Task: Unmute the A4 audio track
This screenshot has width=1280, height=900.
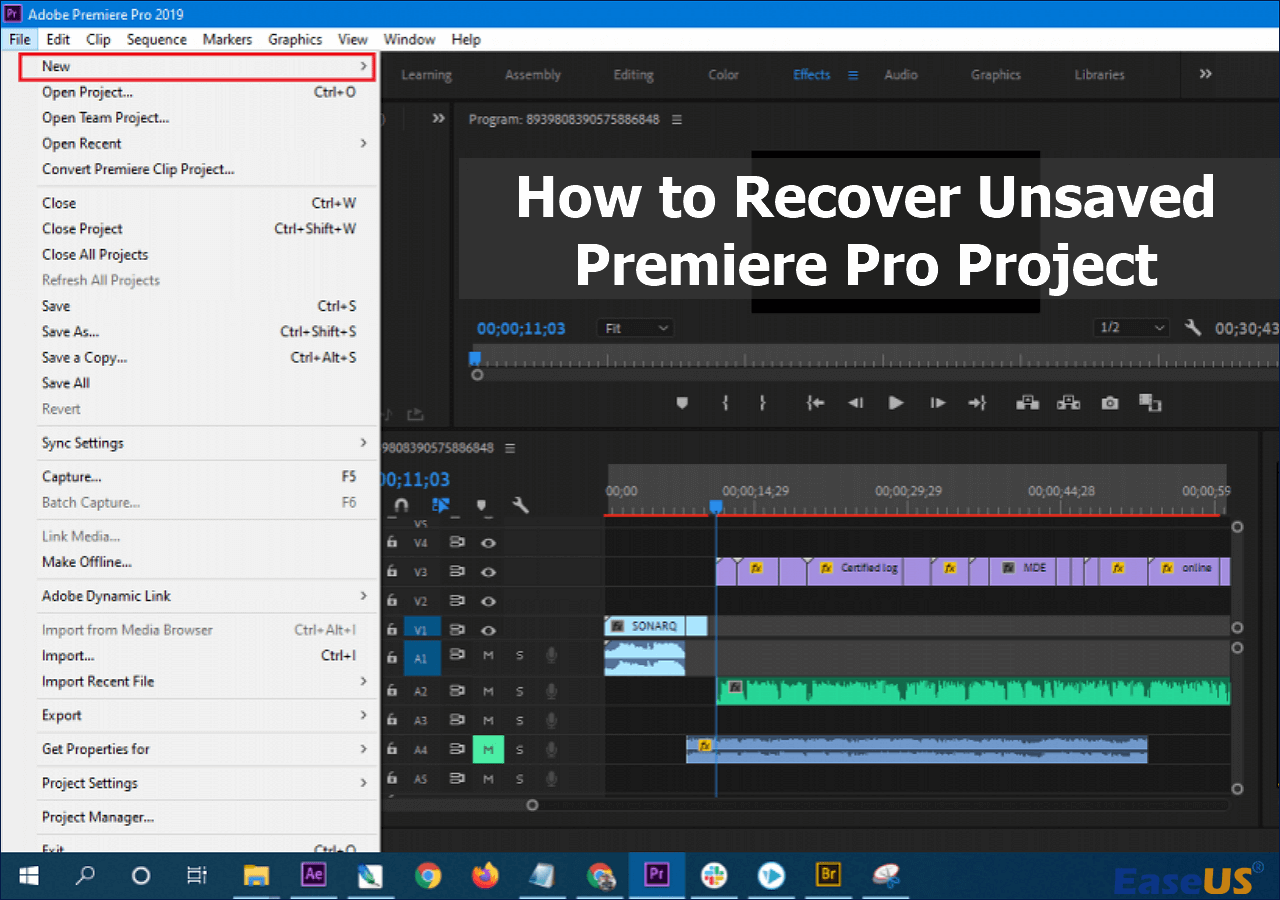Action: click(488, 749)
